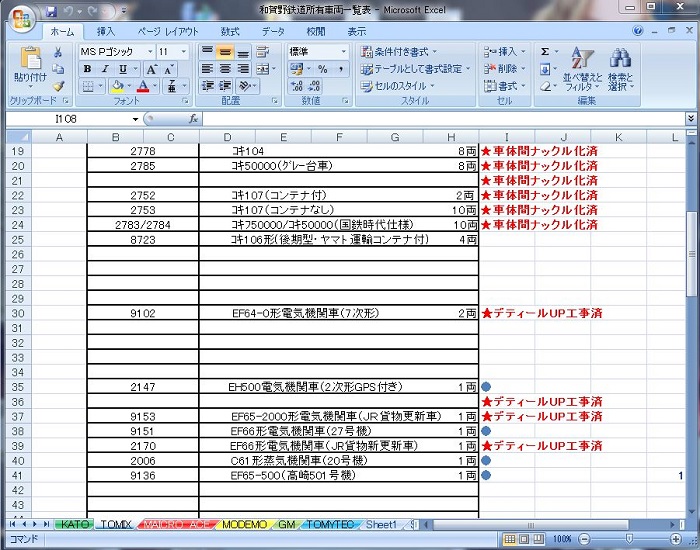700x550 pixels.
Task: Click the Paste clipboard icon
Action: (30, 58)
